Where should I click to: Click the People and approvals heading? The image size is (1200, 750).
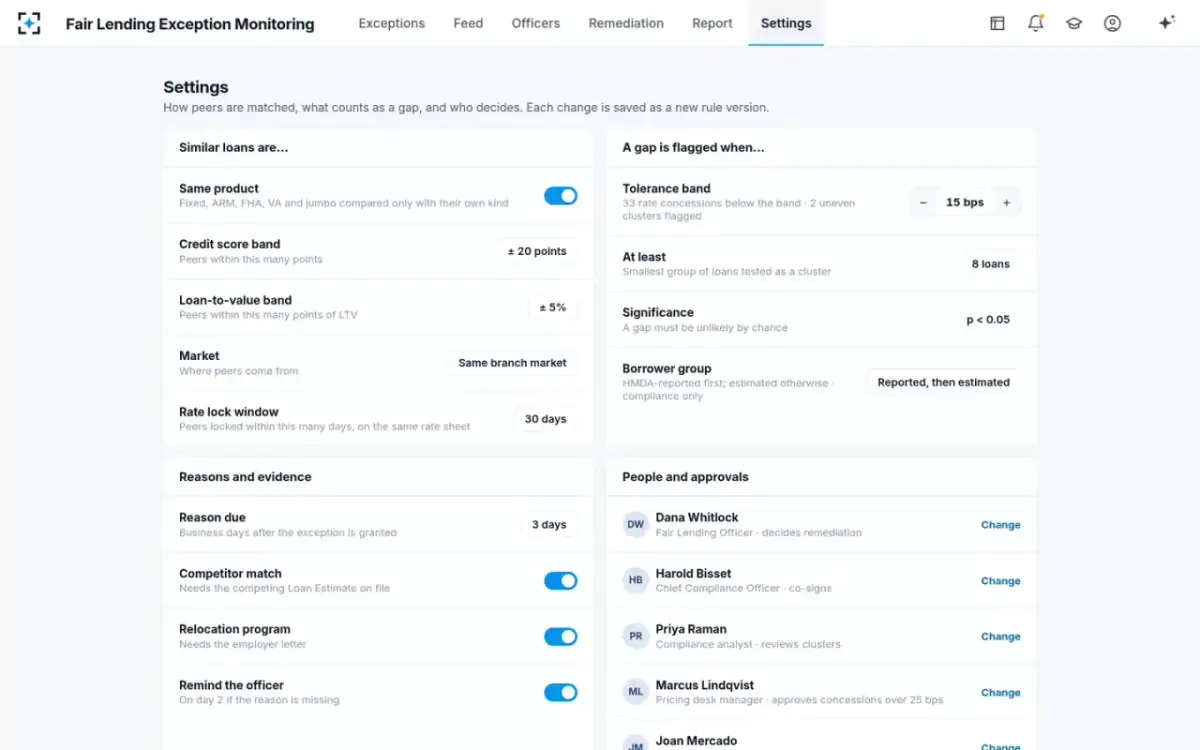(685, 477)
